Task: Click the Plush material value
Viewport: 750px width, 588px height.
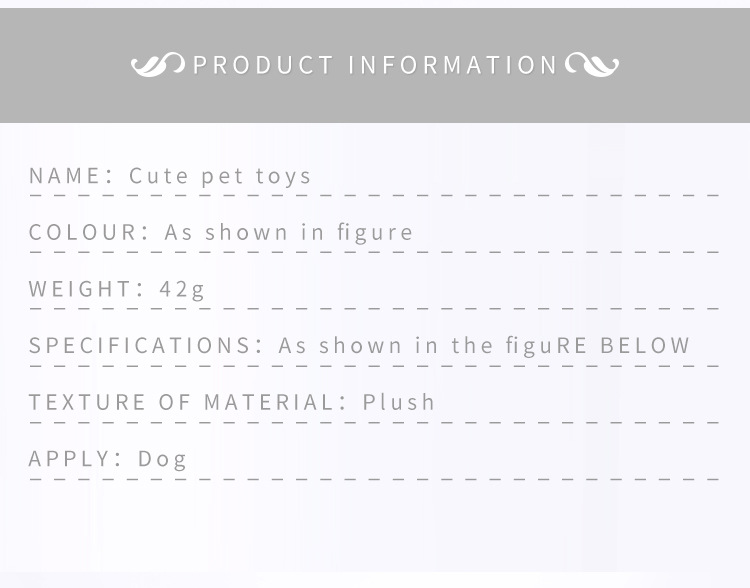Action: (399, 402)
